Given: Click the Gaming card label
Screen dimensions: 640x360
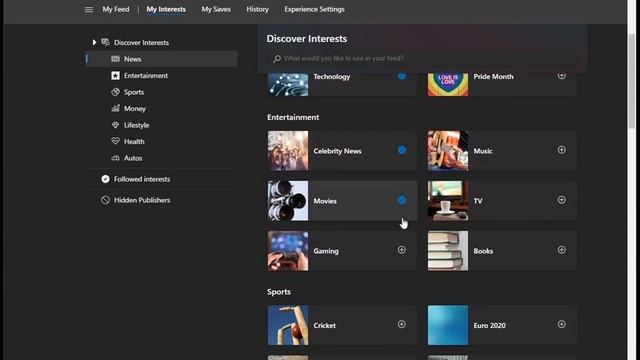Looking at the screenshot, I should pyautogui.click(x=326, y=251).
